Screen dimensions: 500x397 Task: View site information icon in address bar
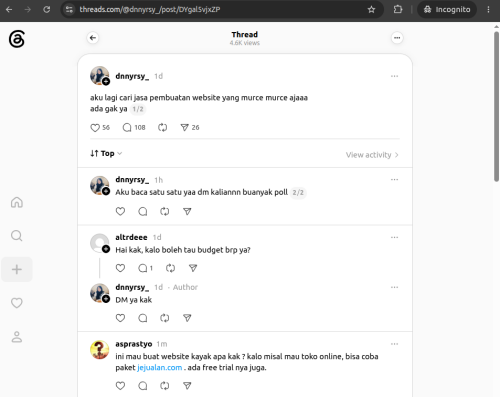pos(69,9)
